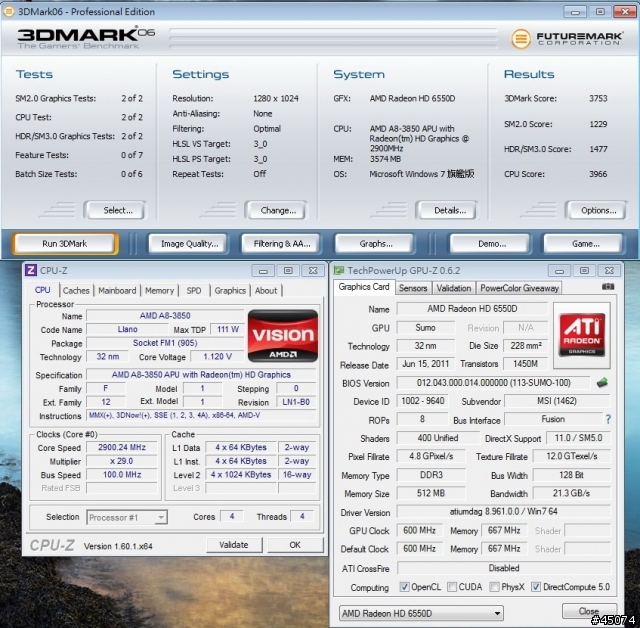
Task: Open the Sensors tab in GPU-Z
Action: 413,288
